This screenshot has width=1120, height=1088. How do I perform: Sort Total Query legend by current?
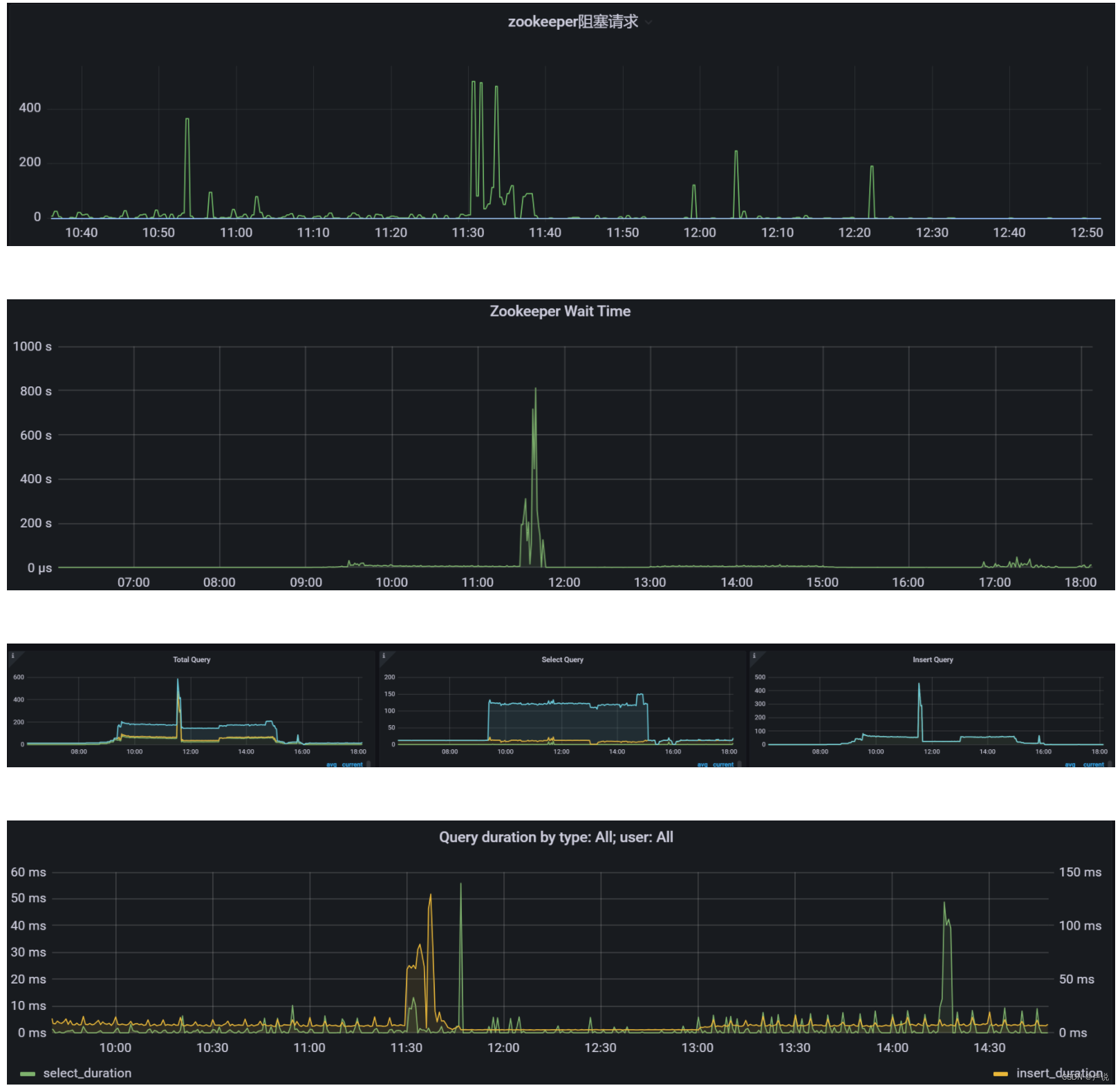pos(352,765)
